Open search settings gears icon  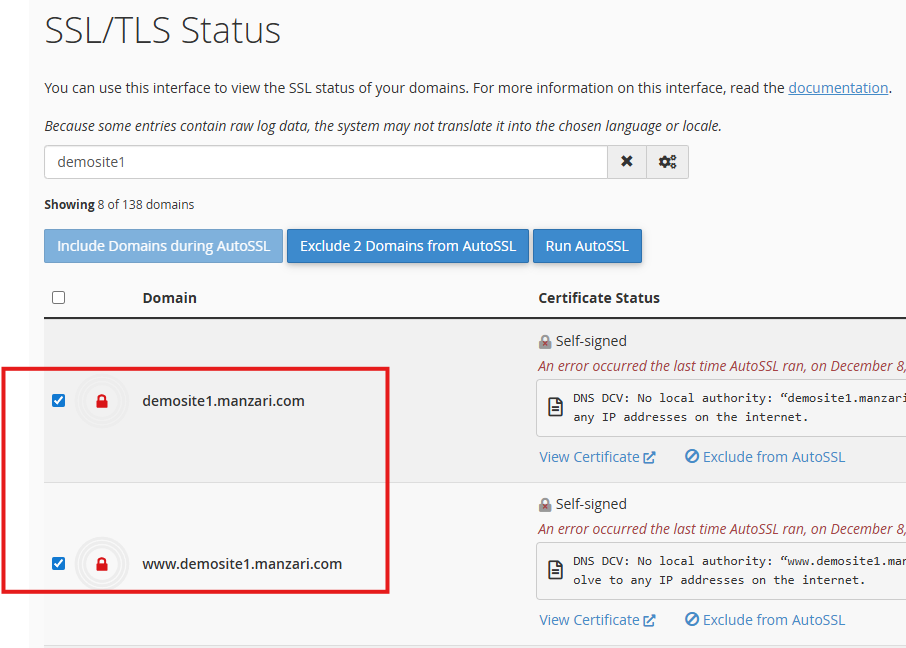click(x=667, y=162)
